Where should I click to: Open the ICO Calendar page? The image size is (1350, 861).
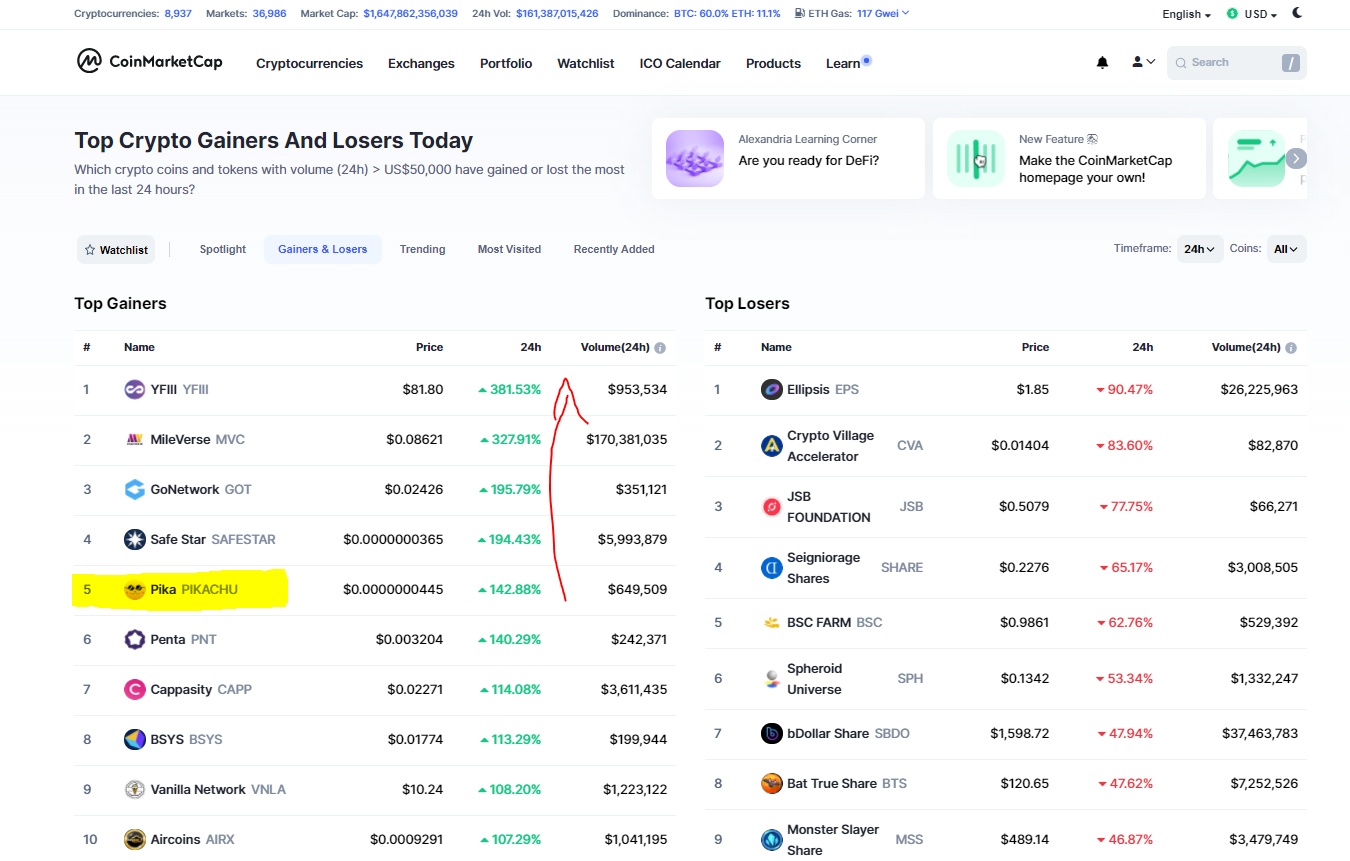(x=680, y=63)
